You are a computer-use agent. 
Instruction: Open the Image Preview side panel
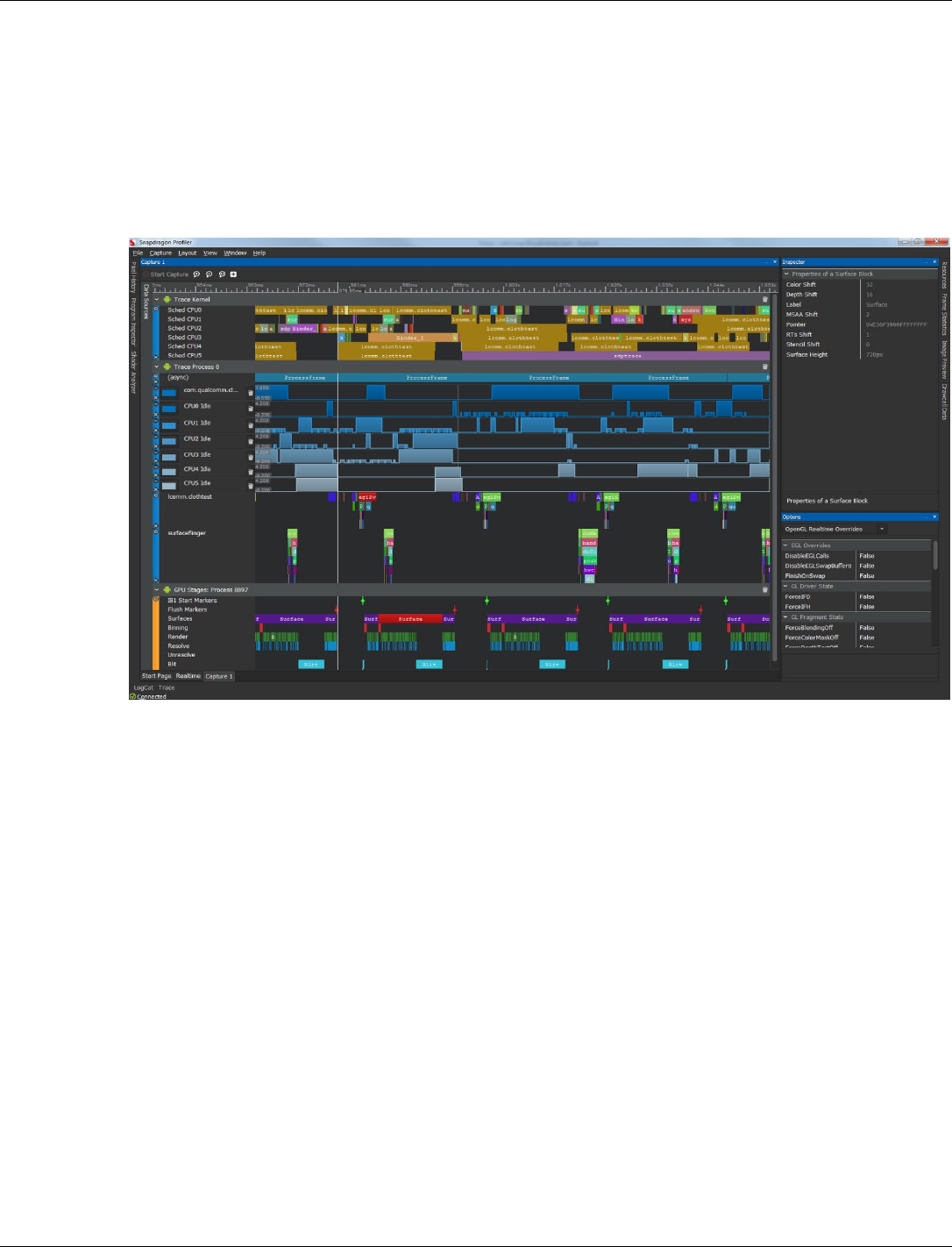[x=944, y=360]
